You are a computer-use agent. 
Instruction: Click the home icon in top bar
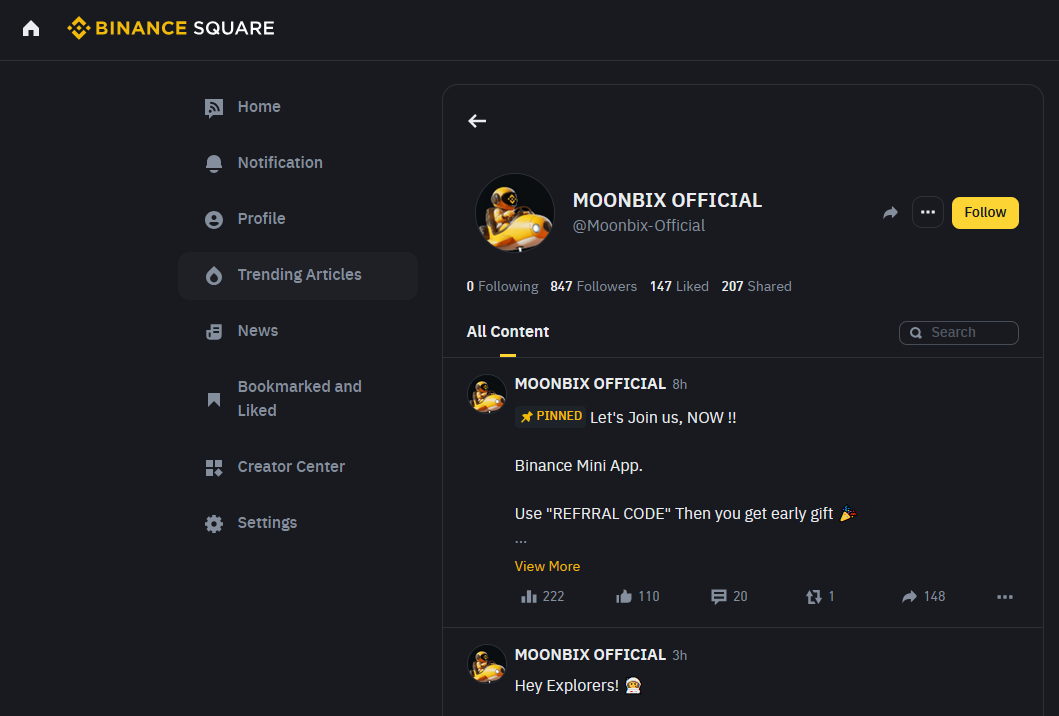[x=31, y=28]
